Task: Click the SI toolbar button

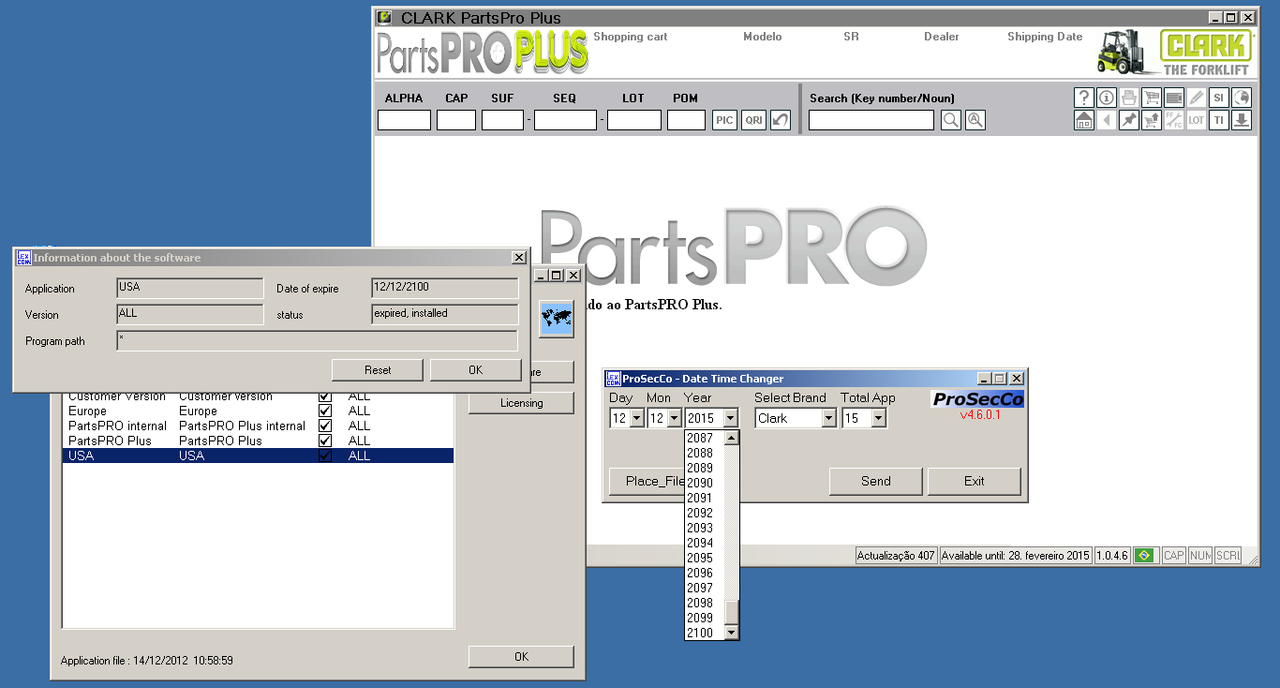Action: tap(1218, 98)
